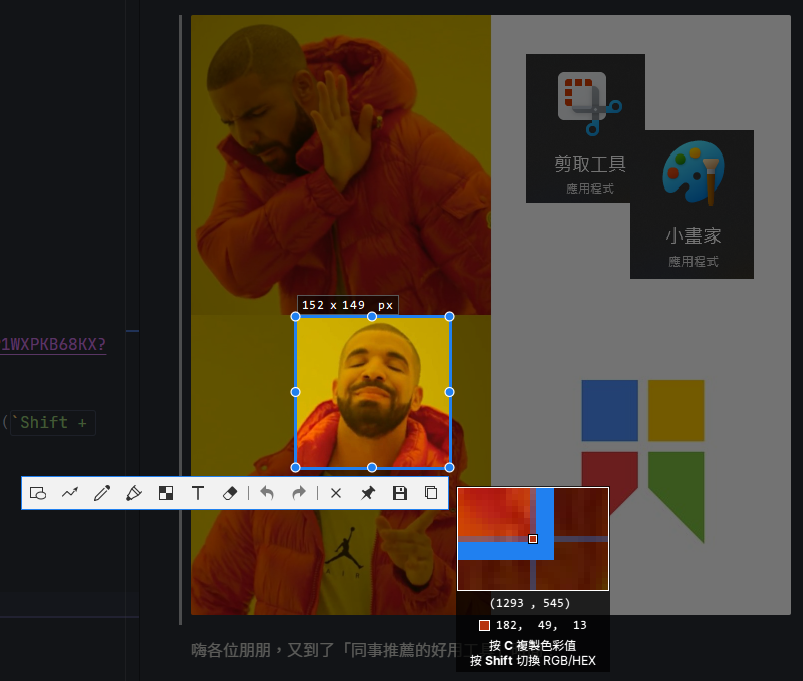The width and height of the screenshot is (803, 681).
Task: Click the 按 C 複製色彩值 hint
Action: (533, 645)
